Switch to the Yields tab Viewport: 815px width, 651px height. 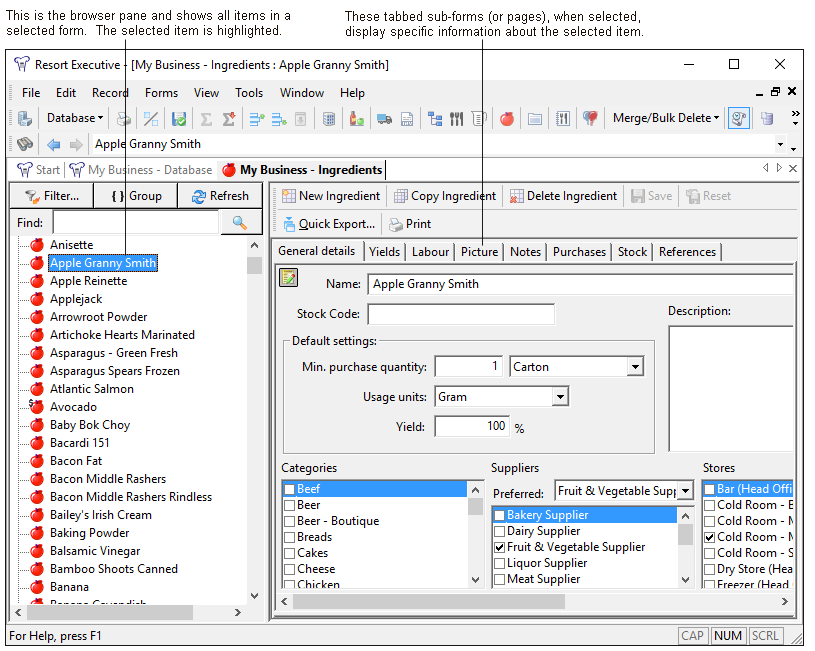click(x=385, y=252)
